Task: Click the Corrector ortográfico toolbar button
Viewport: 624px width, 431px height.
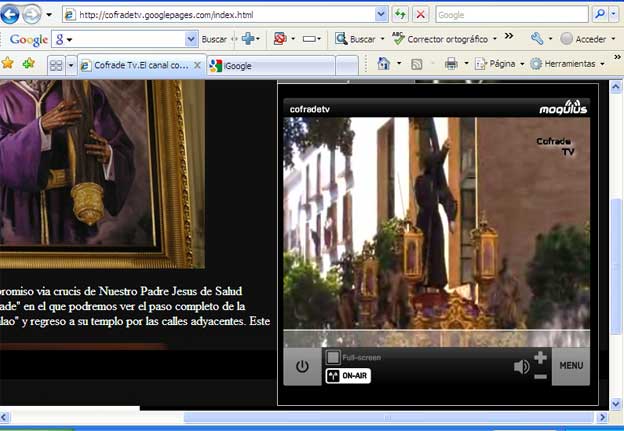Action: (445, 39)
